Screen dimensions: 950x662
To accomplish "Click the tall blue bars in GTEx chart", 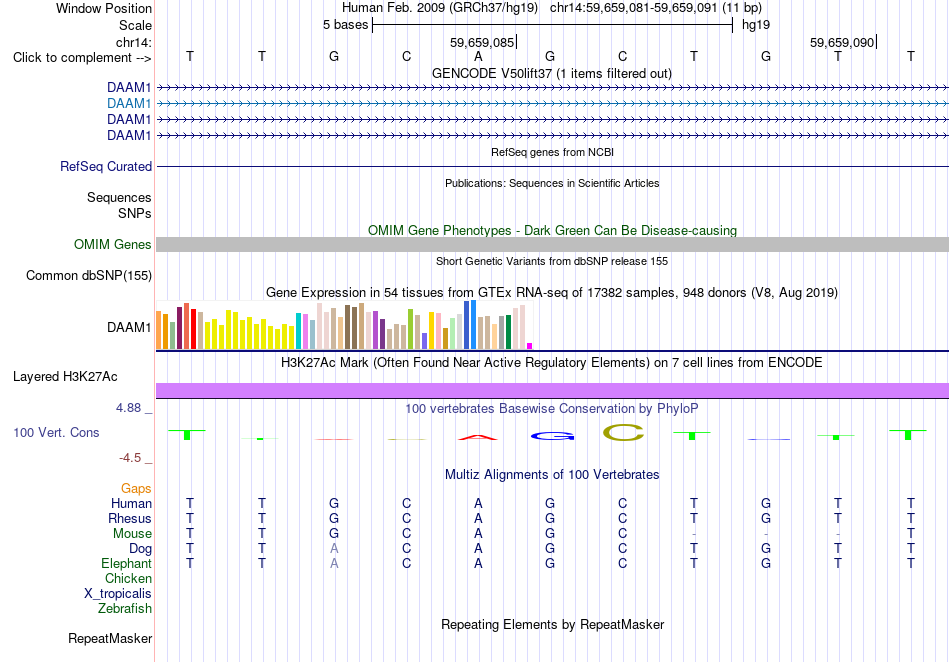I will (x=470, y=325).
